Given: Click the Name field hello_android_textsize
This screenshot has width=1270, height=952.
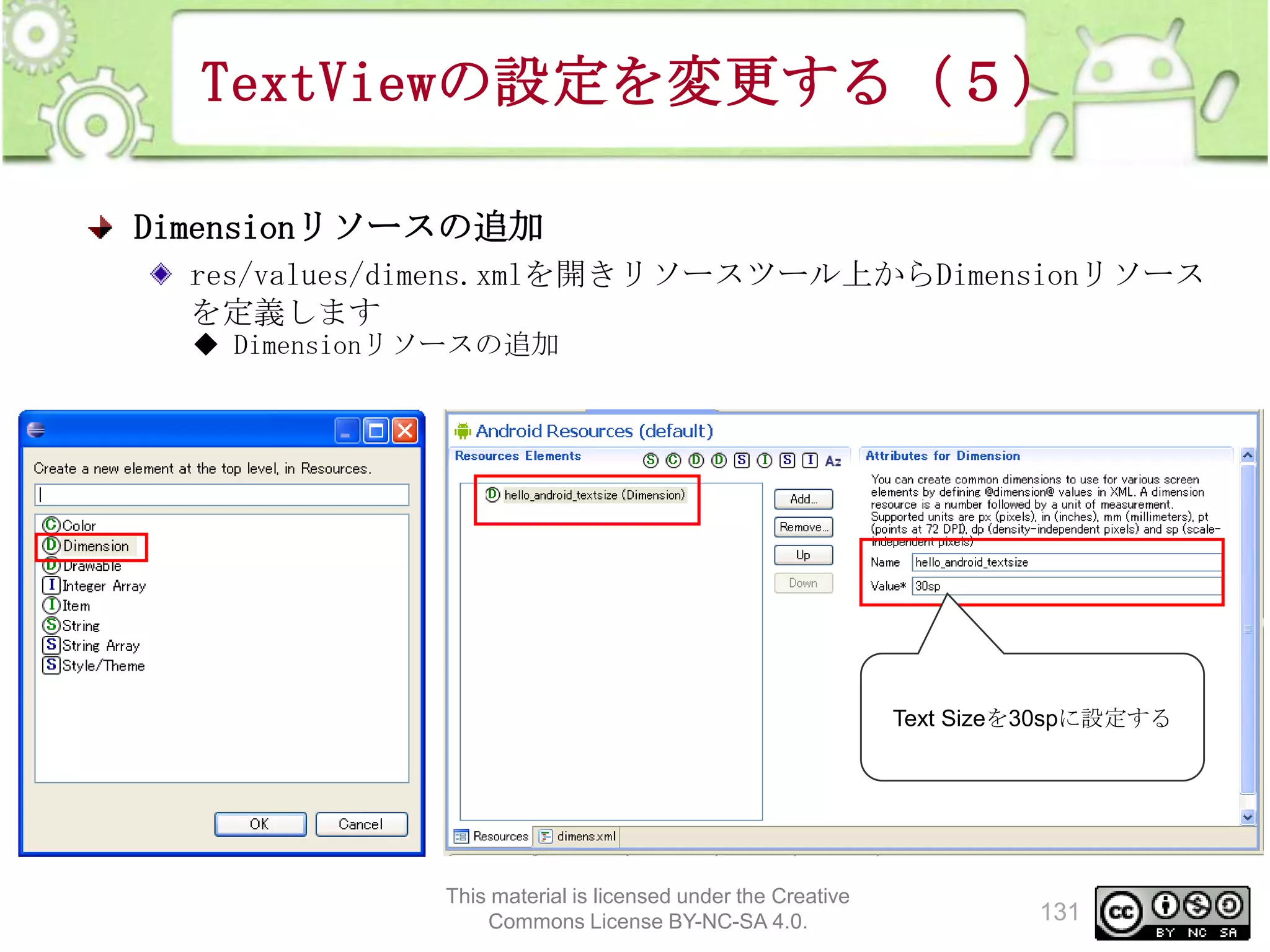Looking at the screenshot, I should pos(1066,562).
